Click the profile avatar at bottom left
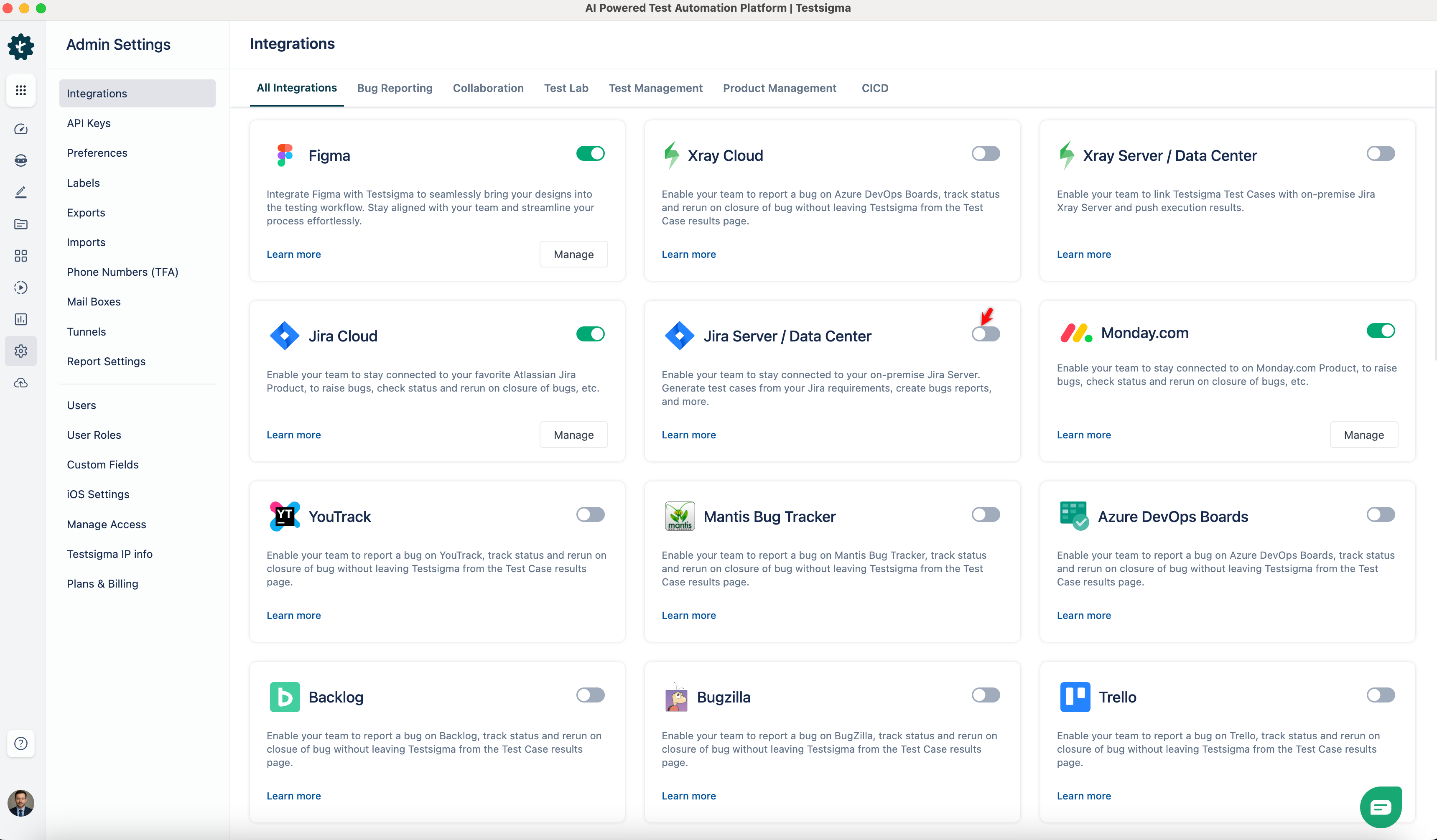This screenshot has width=1437, height=840. click(20, 803)
